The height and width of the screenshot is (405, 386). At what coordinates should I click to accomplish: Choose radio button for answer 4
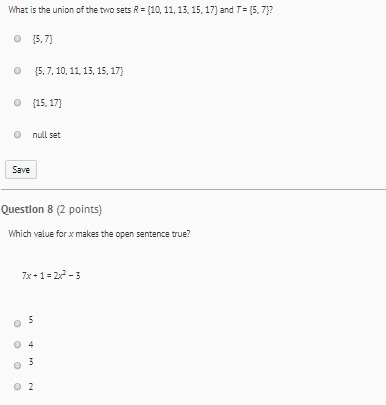(17, 344)
